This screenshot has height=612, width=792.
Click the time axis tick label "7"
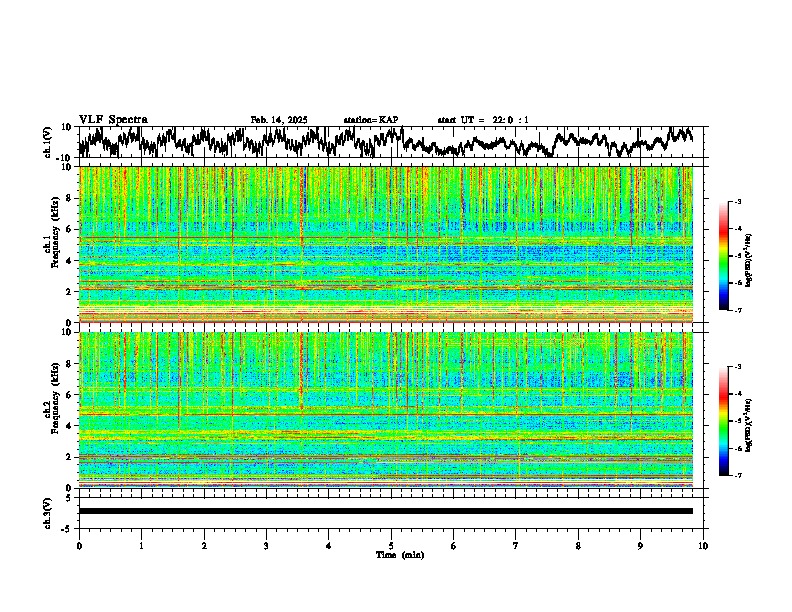(516, 546)
